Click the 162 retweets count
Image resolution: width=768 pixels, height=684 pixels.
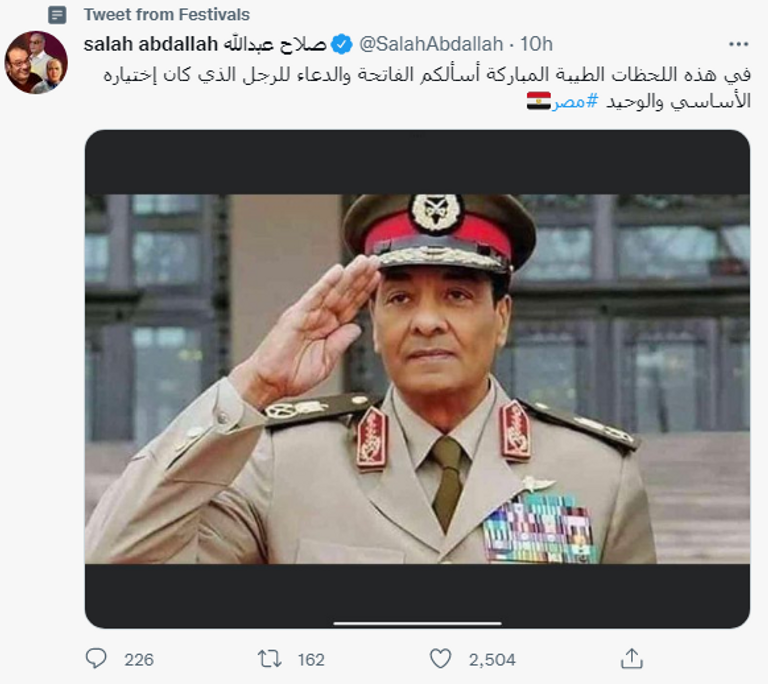click(x=311, y=659)
